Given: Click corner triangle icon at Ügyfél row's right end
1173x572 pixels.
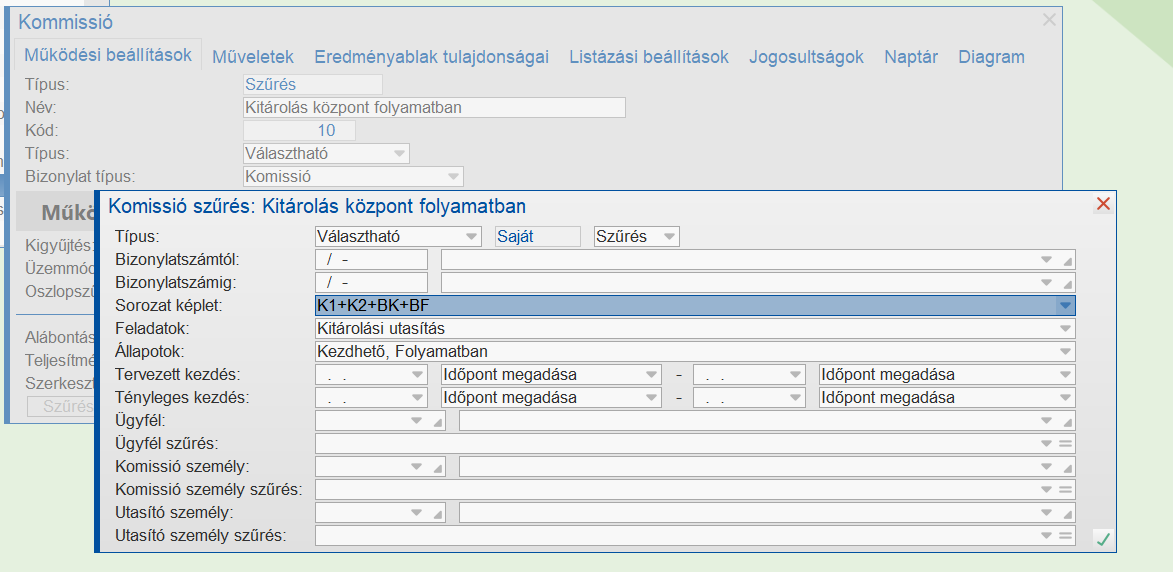Looking at the screenshot, I should coord(1067,421).
